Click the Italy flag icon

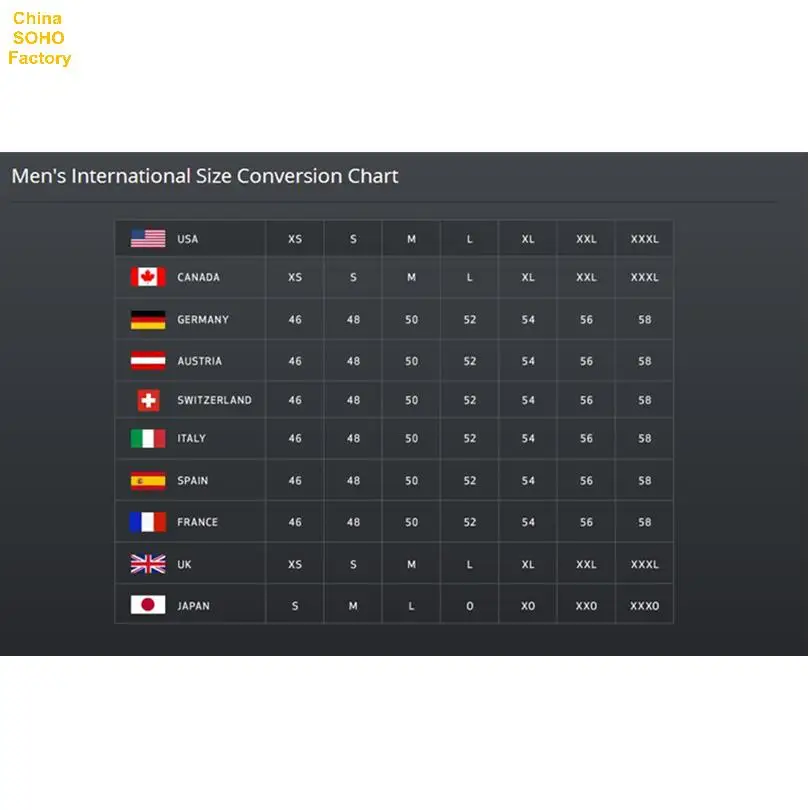coord(148,438)
